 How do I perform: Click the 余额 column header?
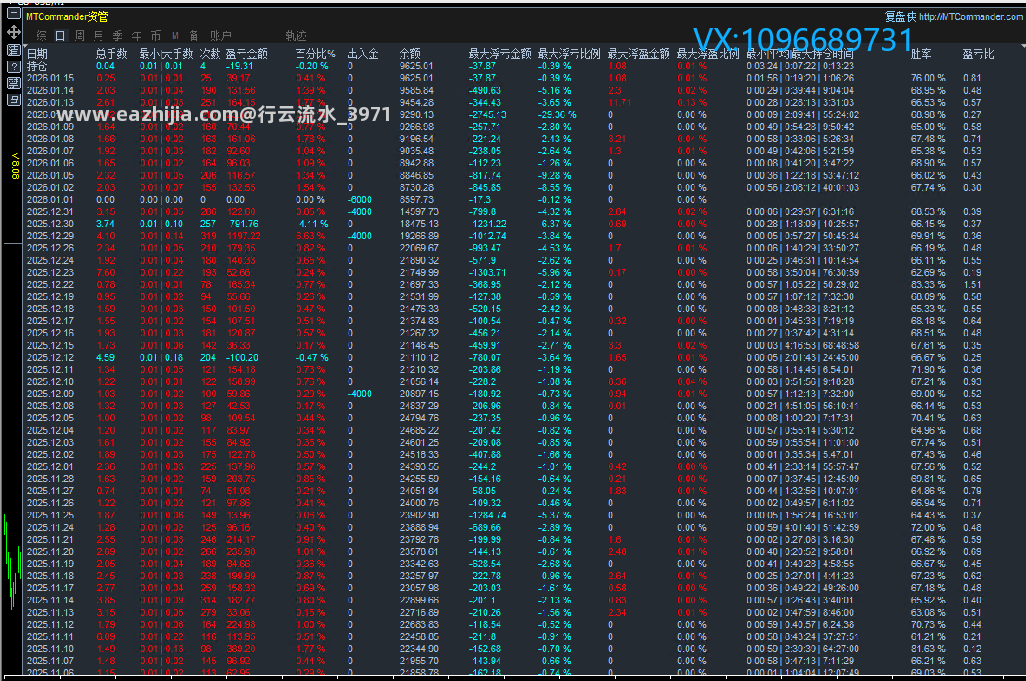410,54
